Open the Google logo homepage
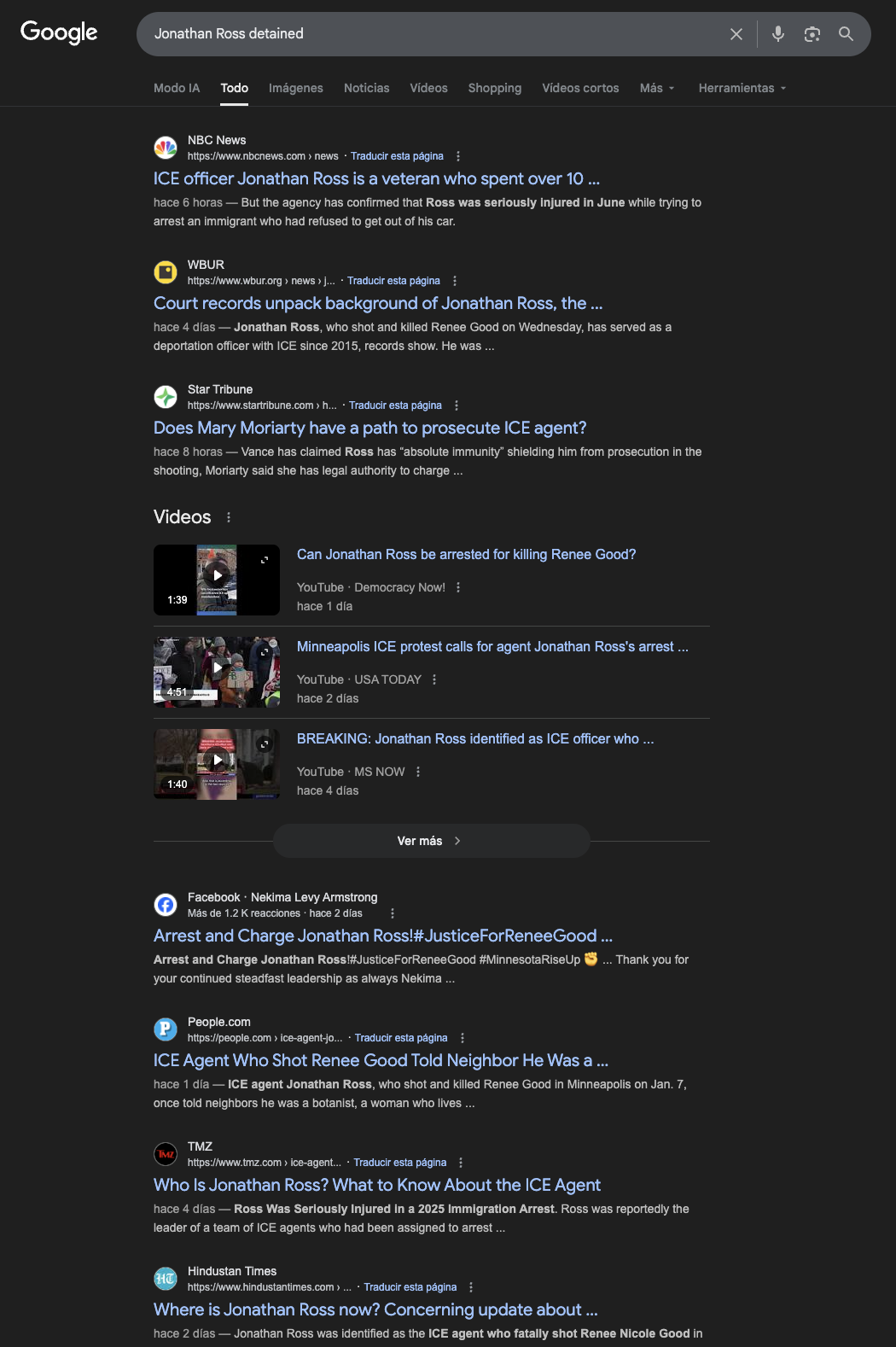Screen dimensions: 896x1347 tap(59, 32)
